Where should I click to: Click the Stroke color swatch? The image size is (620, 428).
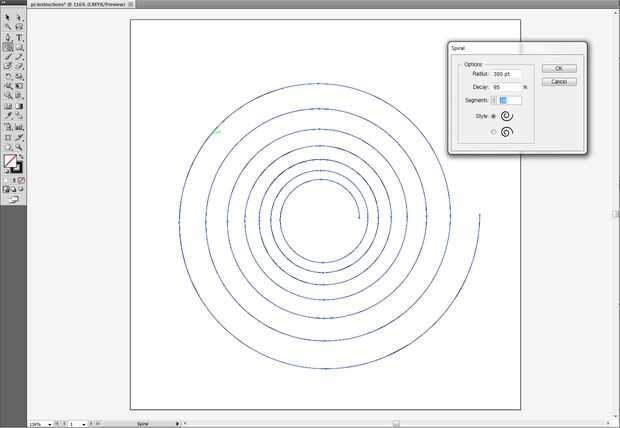click(17, 168)
